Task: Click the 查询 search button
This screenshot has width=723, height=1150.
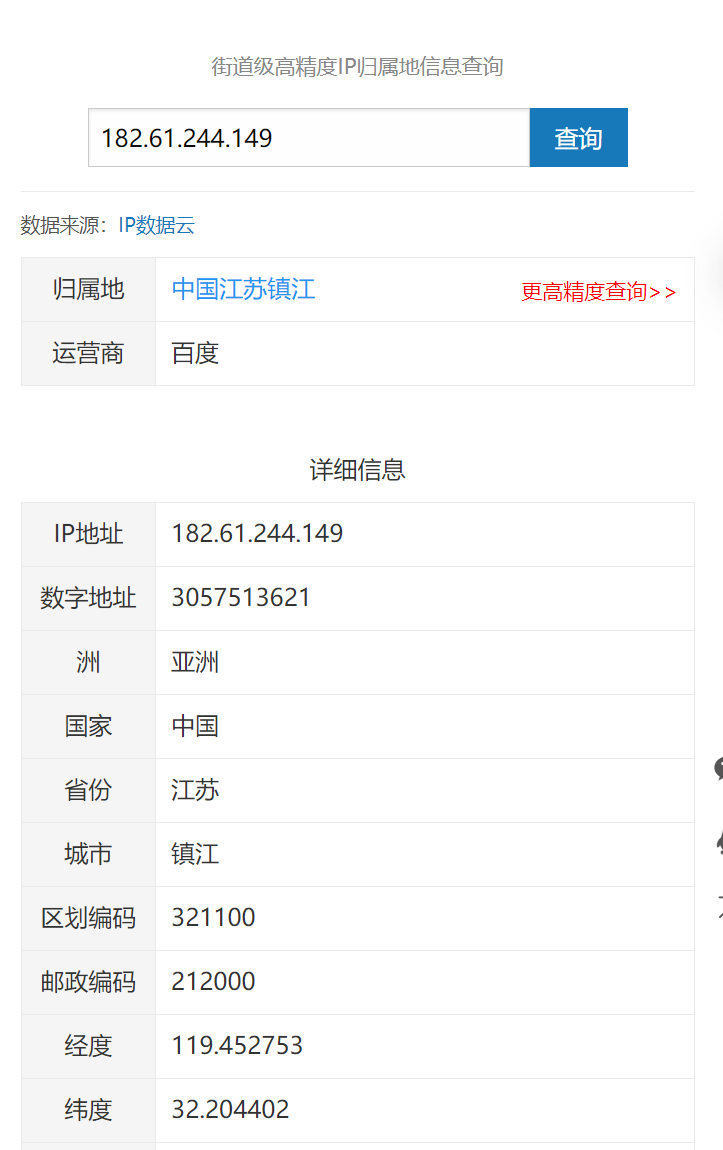Action: pos(579,138)
